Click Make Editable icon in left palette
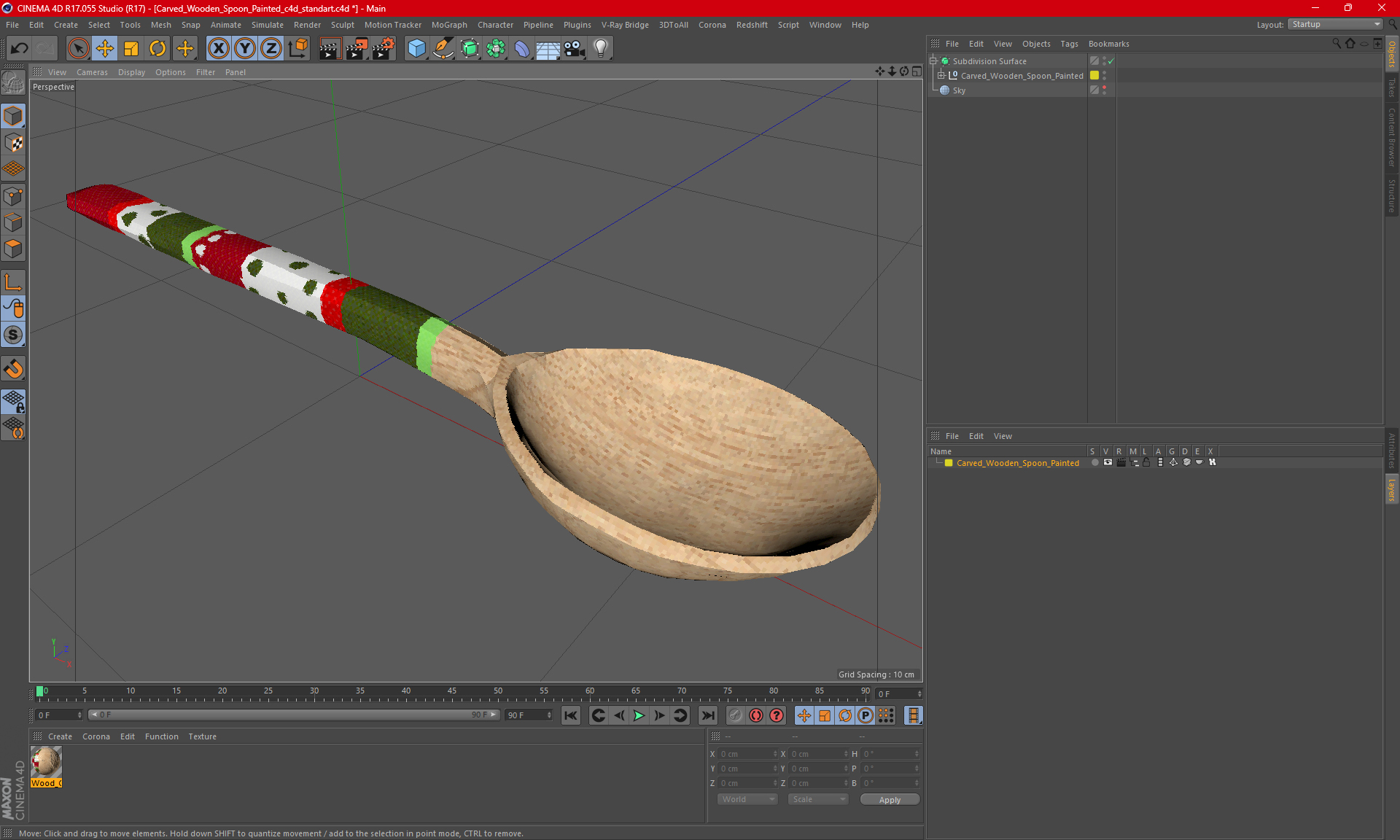Screen dimensions: 1400x840 (x=13, y=83)
